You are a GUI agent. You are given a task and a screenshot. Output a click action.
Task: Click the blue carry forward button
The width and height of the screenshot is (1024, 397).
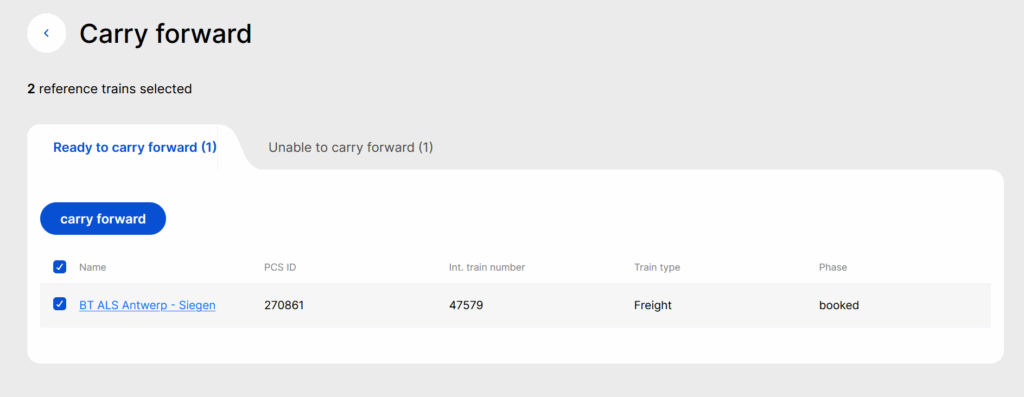tap(103, 219)
